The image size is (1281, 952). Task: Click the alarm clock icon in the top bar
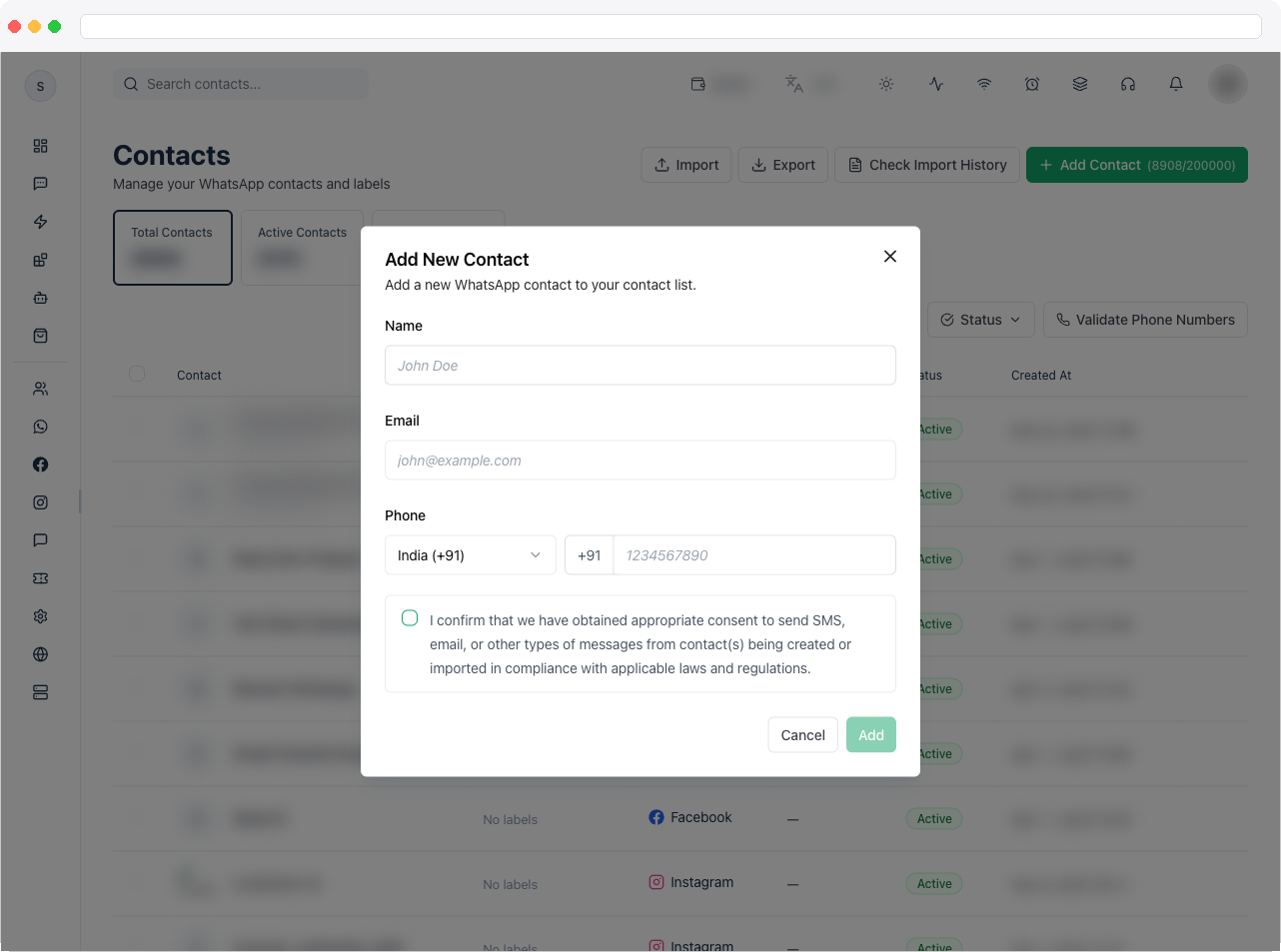click(x=1032, y=84)
